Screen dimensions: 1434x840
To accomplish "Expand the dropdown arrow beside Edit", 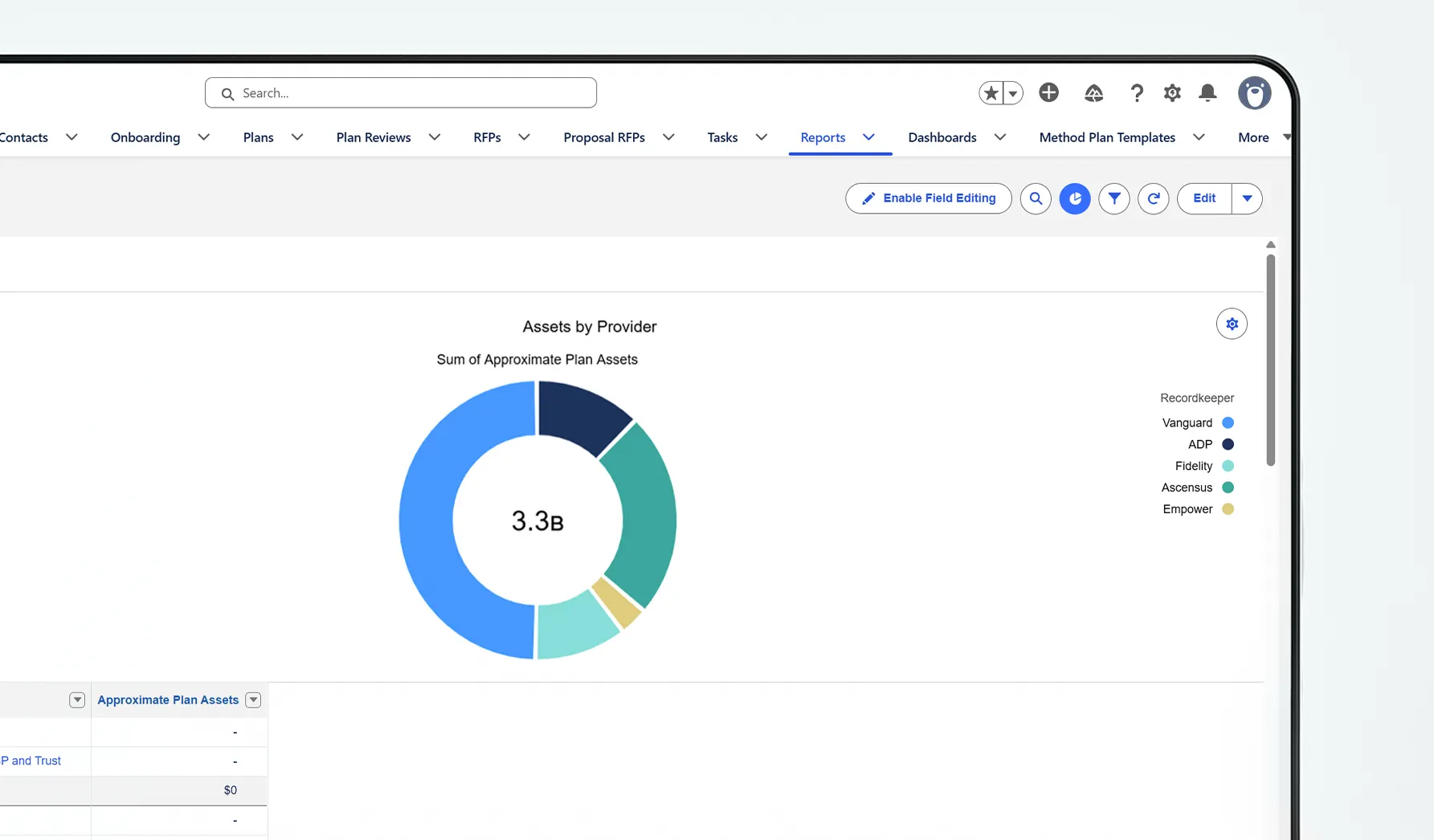I will (1247, 198).
